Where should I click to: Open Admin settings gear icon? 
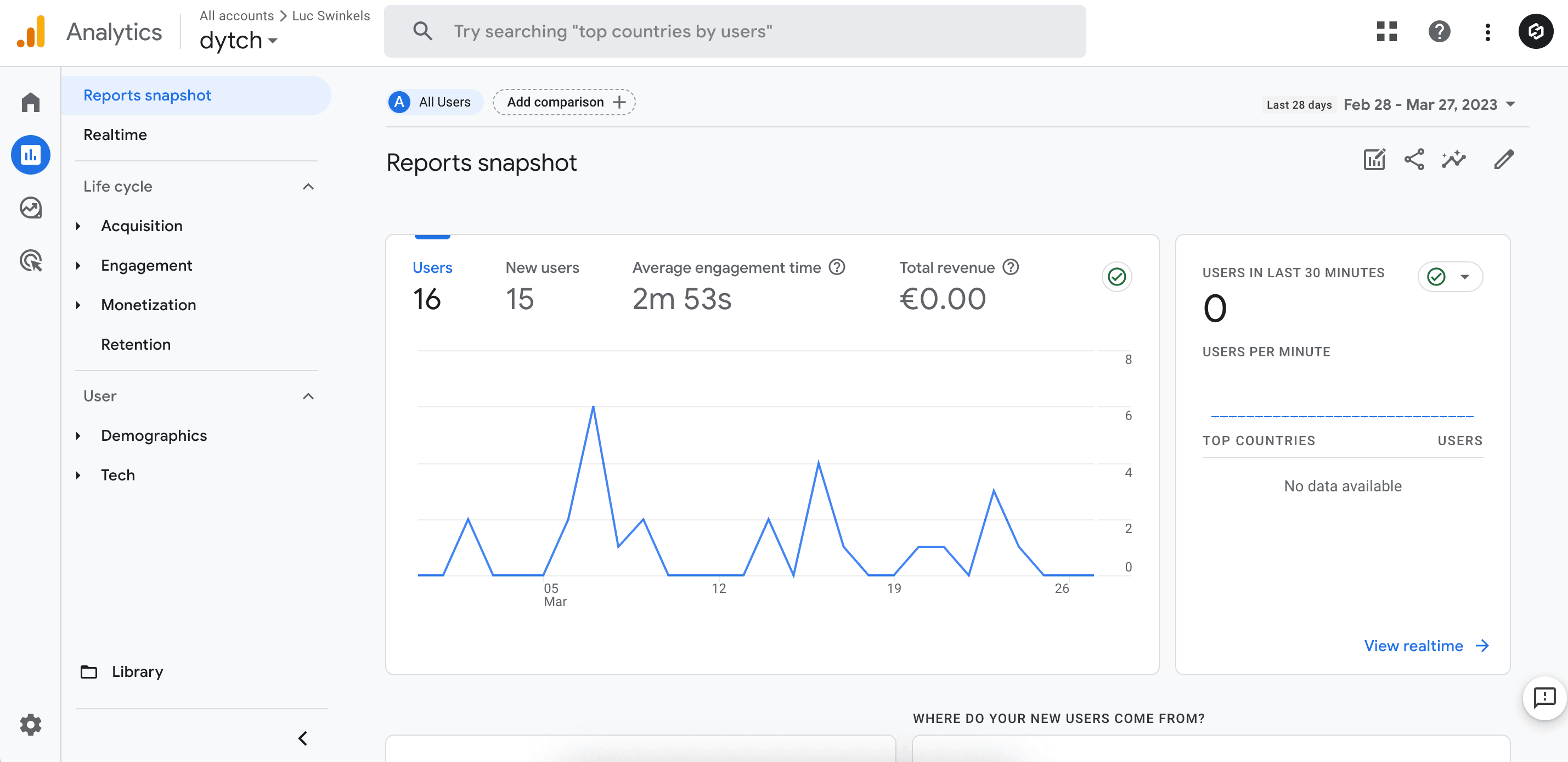point(30,724)
